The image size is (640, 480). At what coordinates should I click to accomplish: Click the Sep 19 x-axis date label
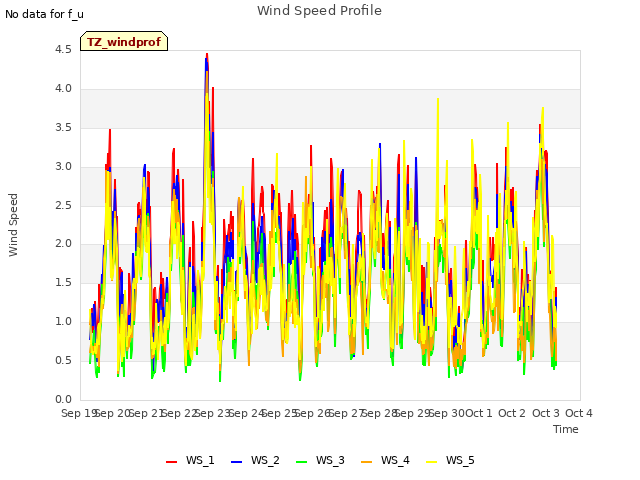[78, 413]
